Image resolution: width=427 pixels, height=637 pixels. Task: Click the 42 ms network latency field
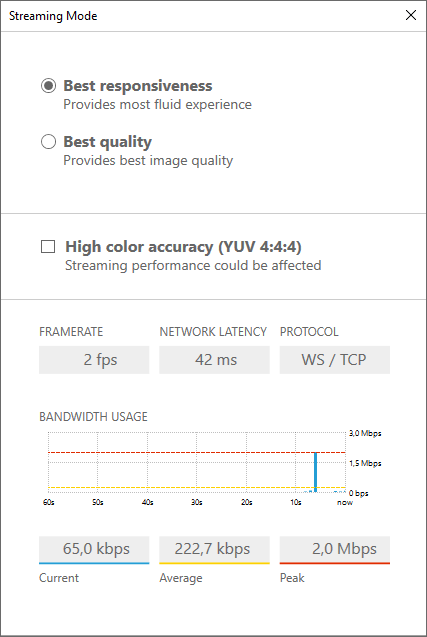[214, 360]
